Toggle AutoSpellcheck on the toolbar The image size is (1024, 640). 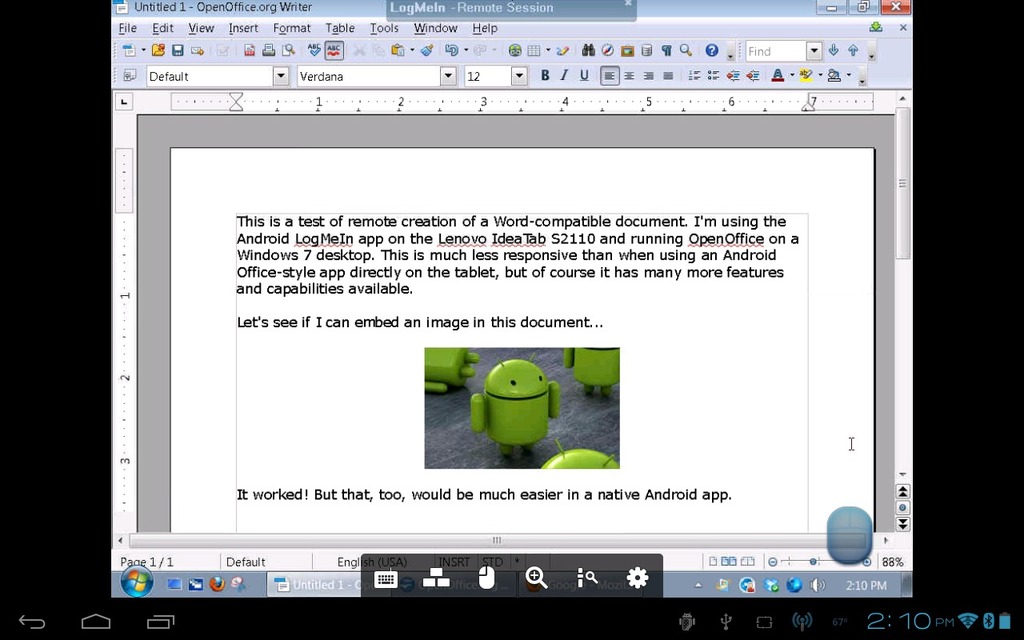[x=334, y=50]
